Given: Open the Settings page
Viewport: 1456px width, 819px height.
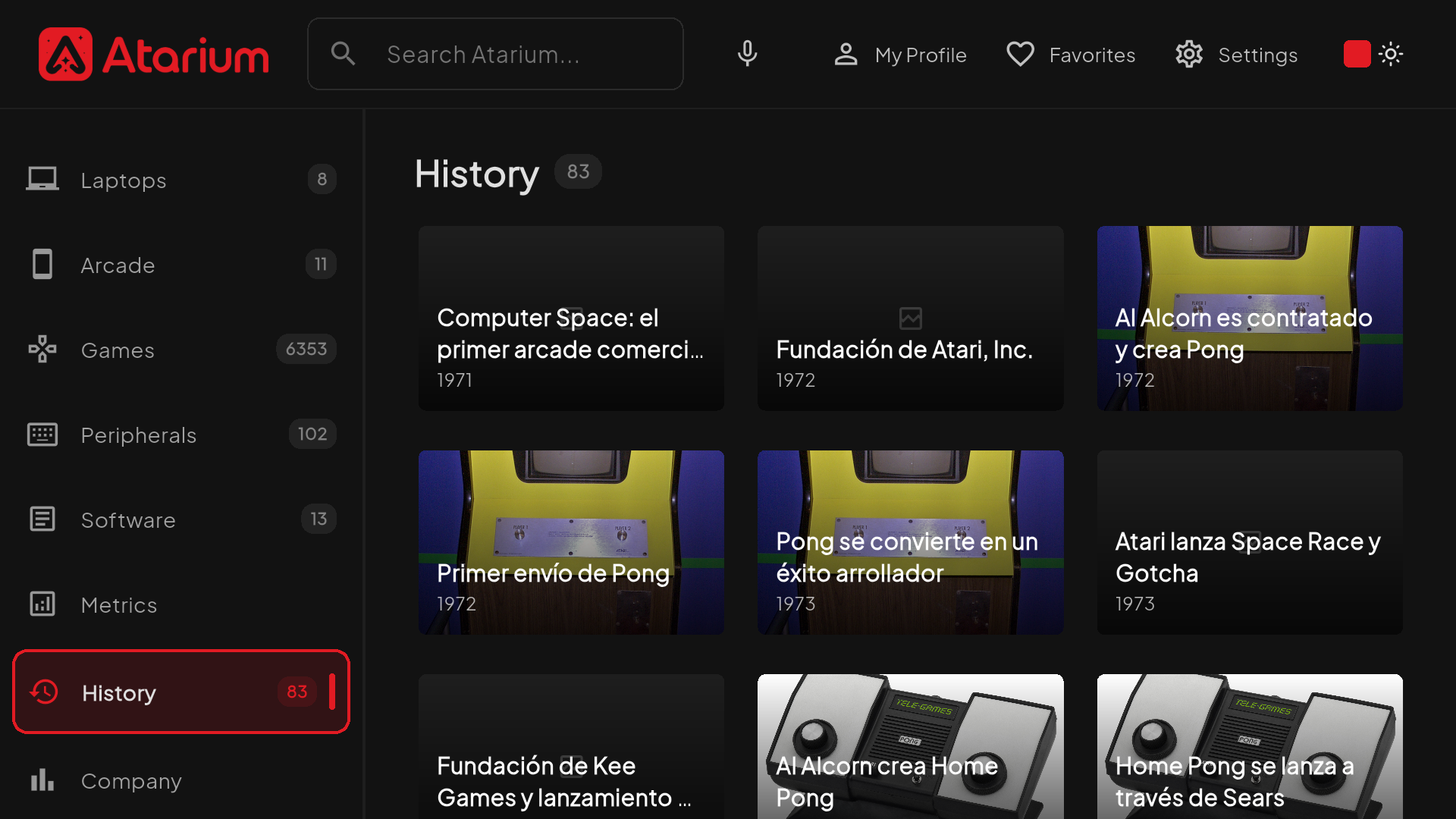Looking at the screenshot, I should pyautogui.click(x=1237, y=55).
